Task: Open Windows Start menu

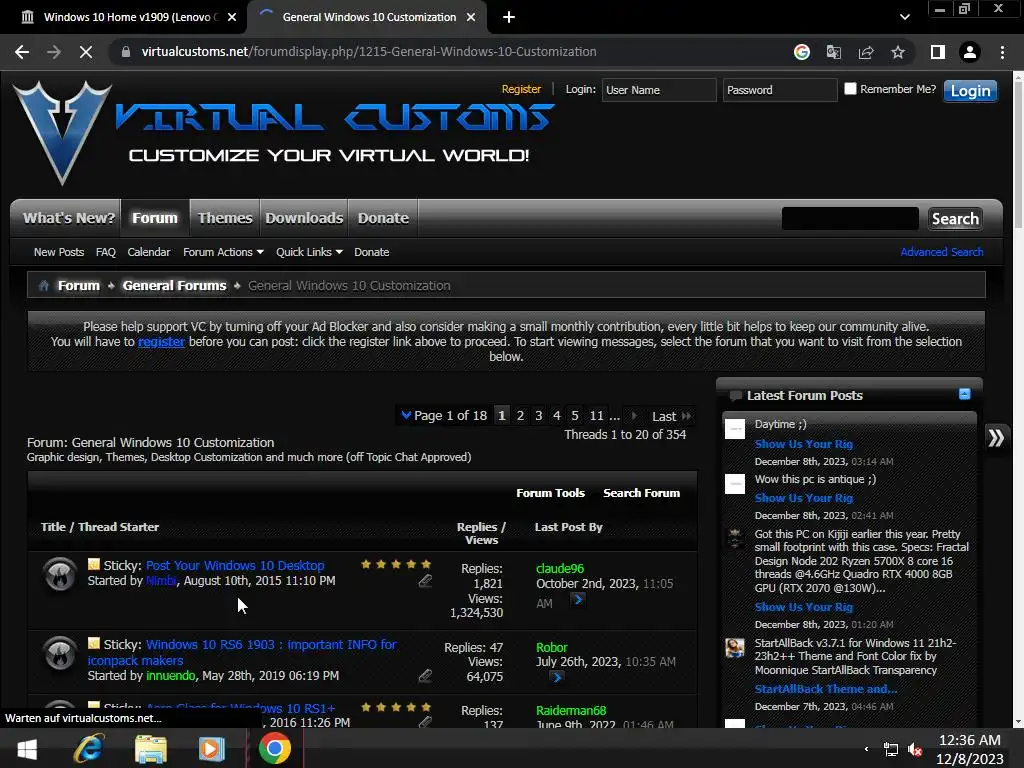Action: 27,748
